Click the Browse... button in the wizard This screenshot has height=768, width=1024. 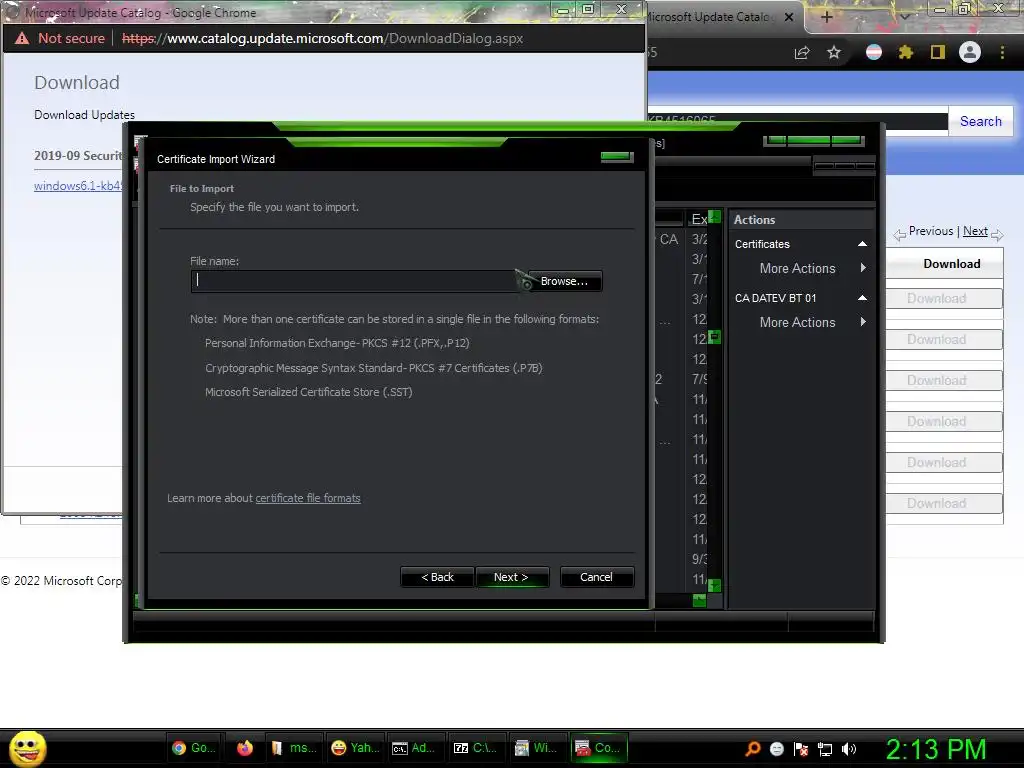[565, 281]
